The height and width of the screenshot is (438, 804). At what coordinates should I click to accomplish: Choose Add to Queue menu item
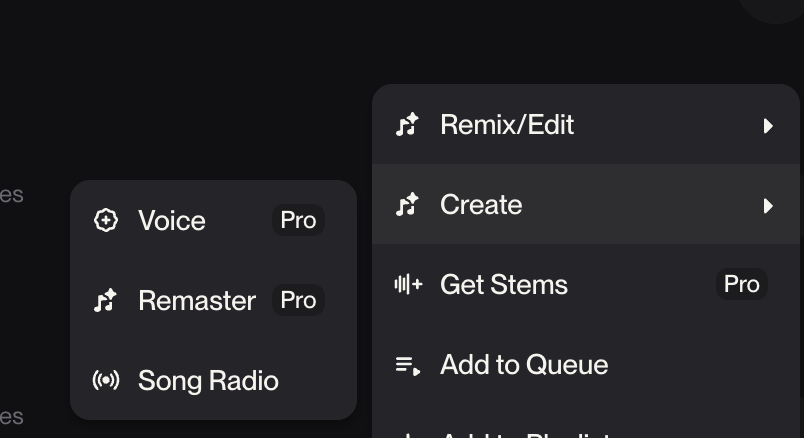[524, 365]
